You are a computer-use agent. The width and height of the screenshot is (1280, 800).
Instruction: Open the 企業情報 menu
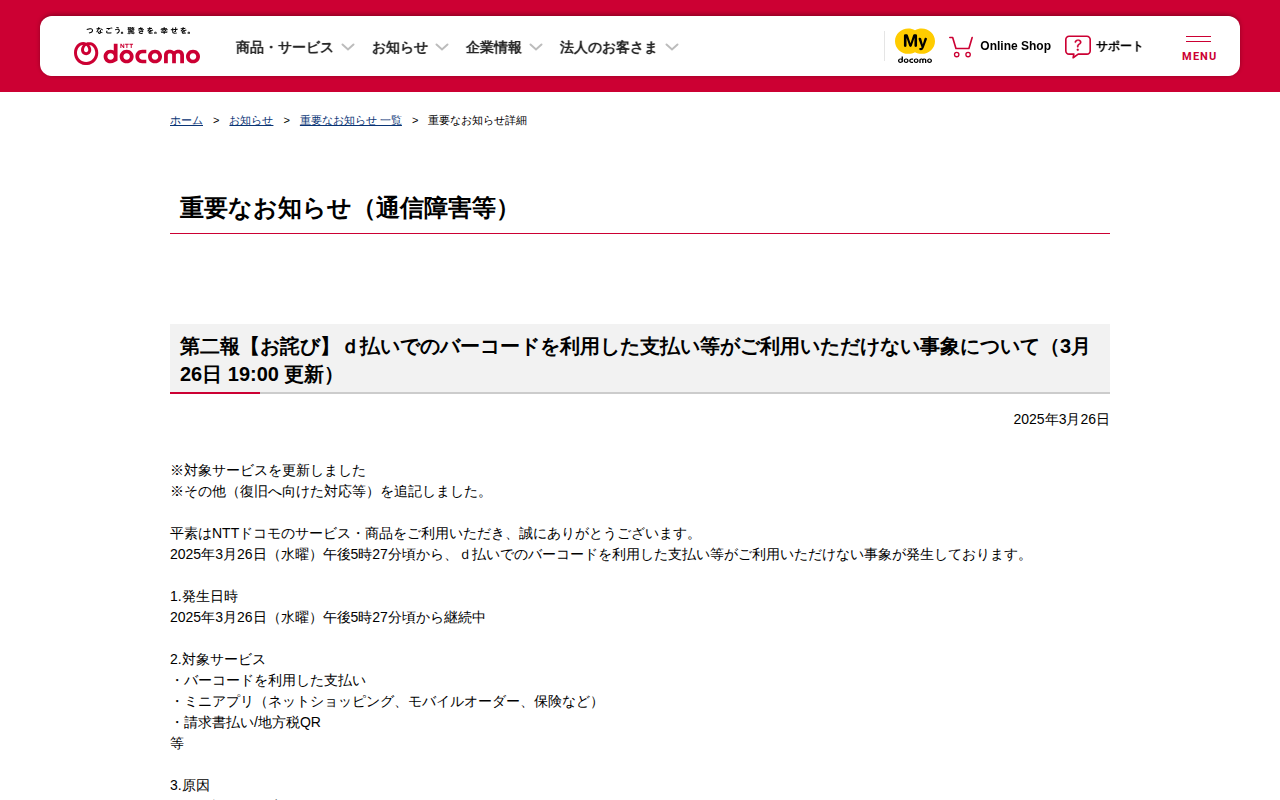click(494, 47)
